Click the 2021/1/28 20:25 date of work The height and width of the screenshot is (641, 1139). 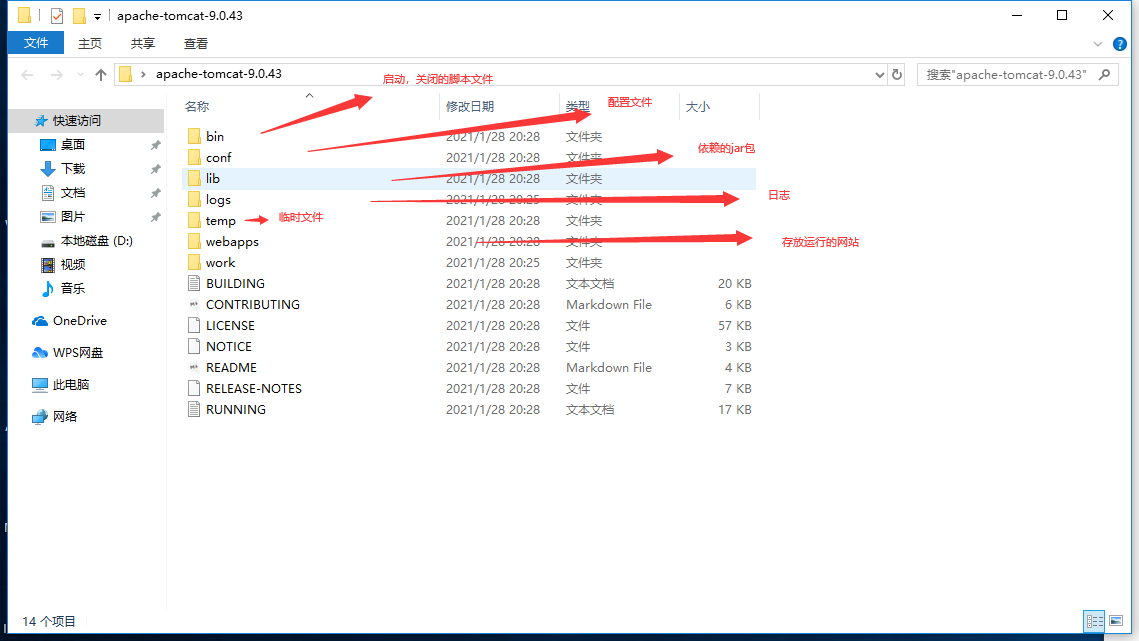(x=493, y=262)
